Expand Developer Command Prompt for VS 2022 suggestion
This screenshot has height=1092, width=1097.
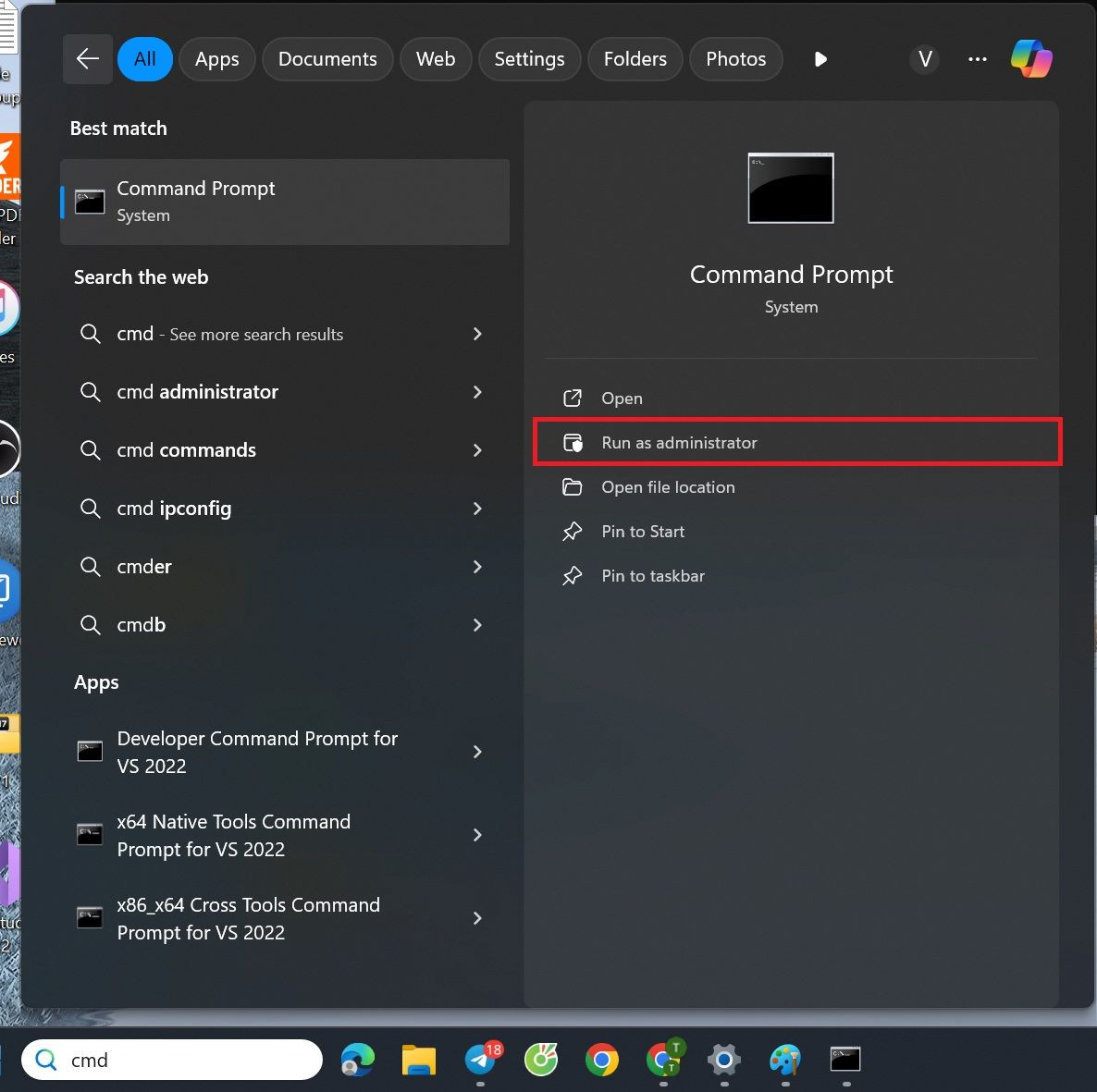click(x=477, y=752)
